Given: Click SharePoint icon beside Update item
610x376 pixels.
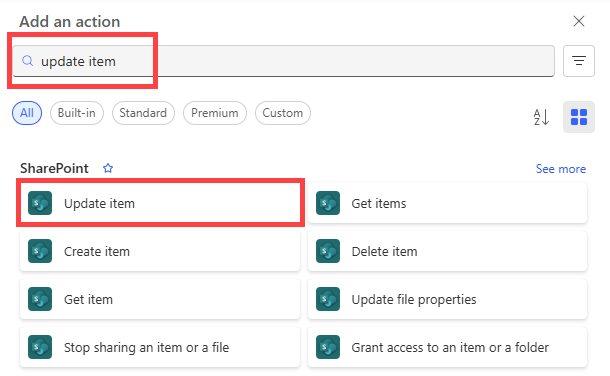Looking at the screenshot, I should [40, 203].
